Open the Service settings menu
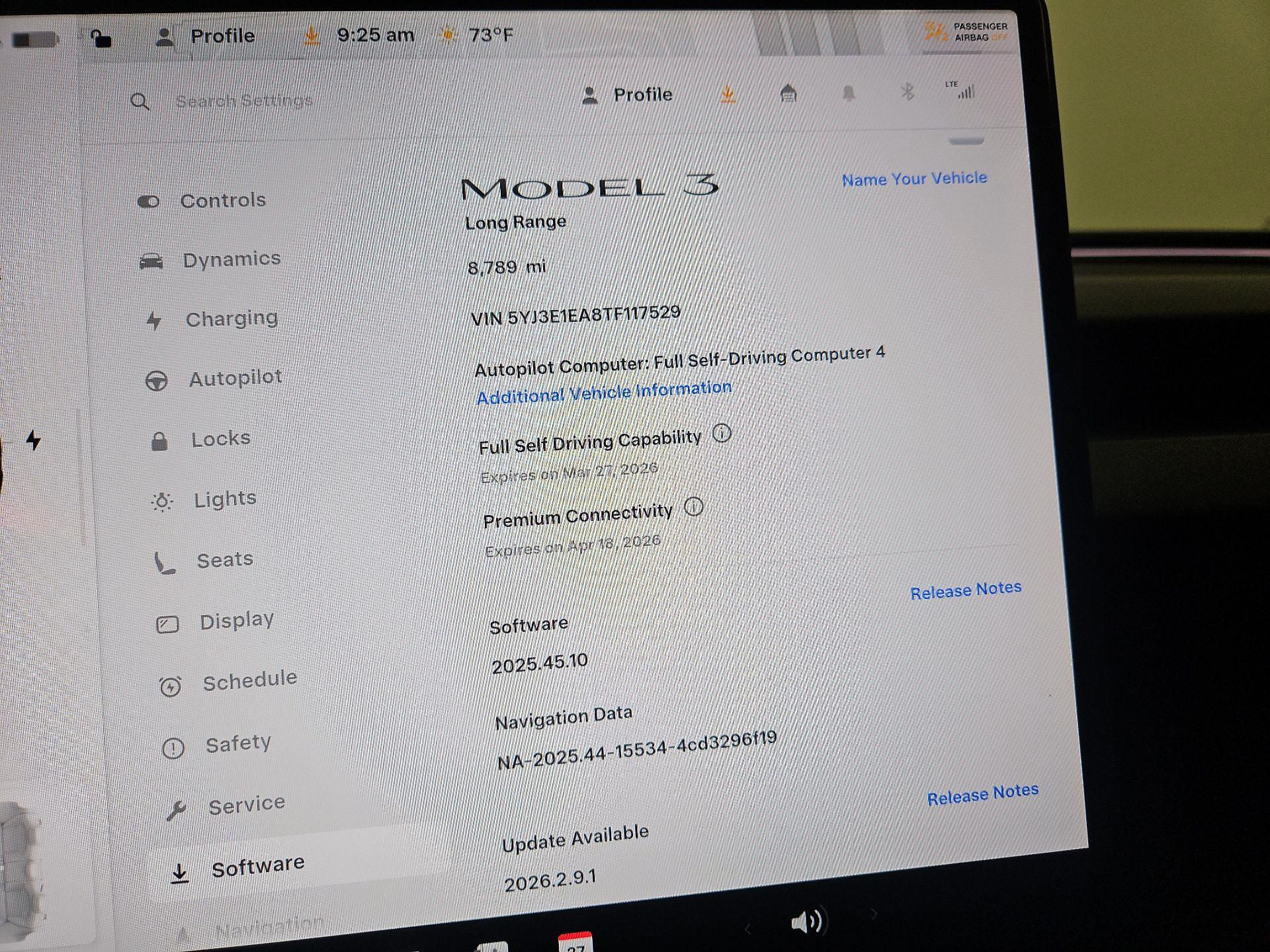 [x=226, y=807]
